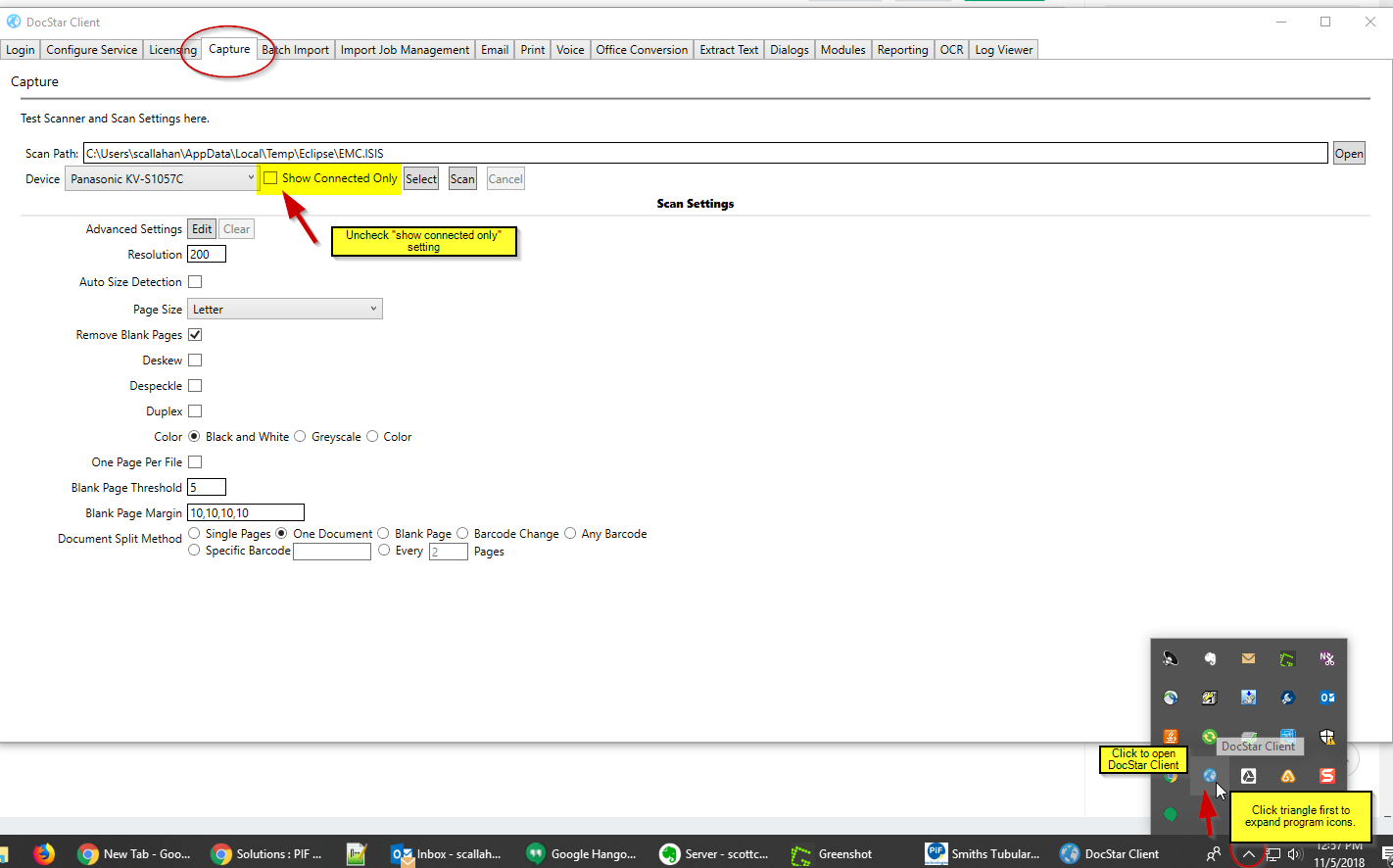
Task: Open Google Hangouts taskbar button
Action: point(581,853)
